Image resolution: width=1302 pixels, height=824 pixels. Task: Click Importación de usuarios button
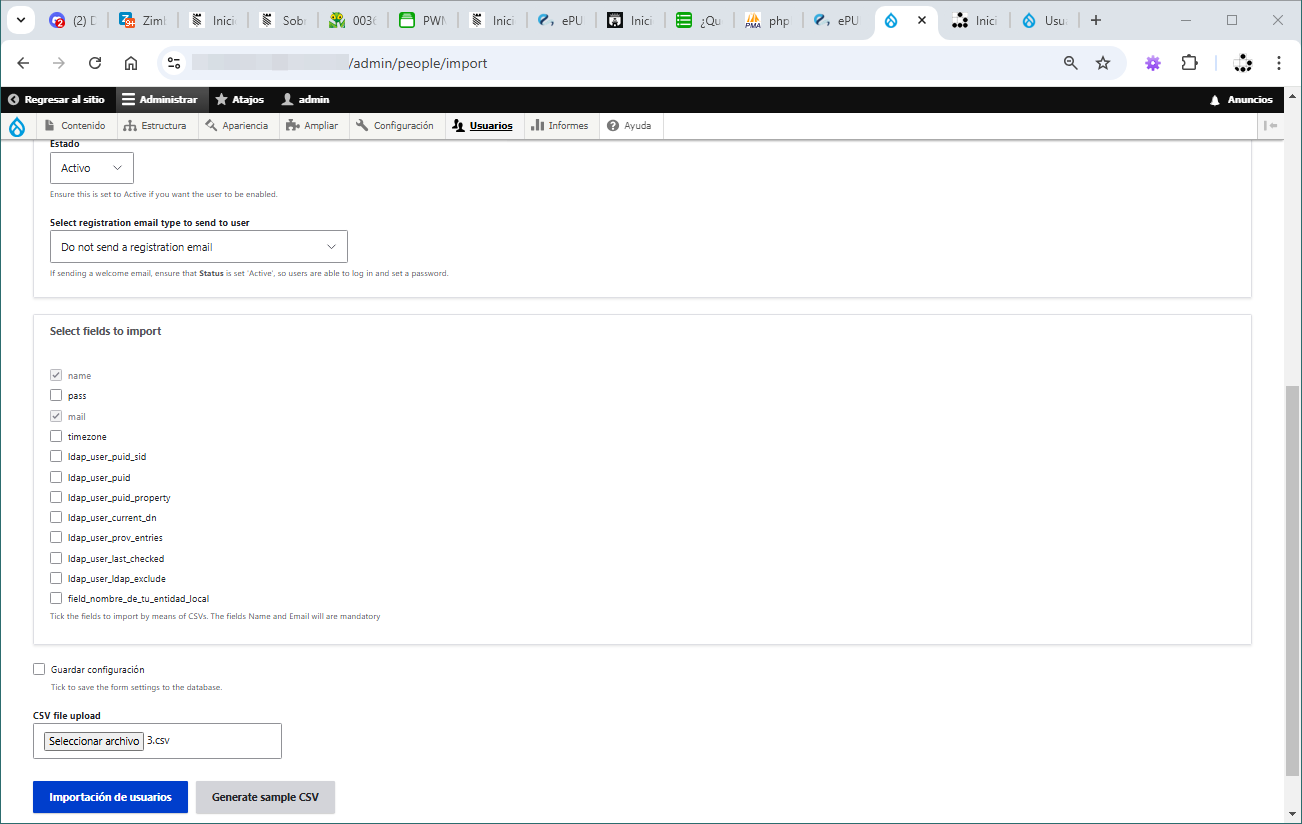coord(110,797)
